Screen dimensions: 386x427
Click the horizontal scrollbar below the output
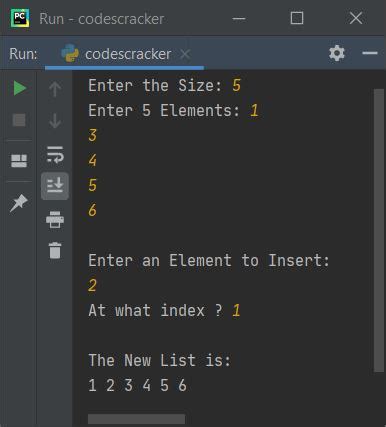click(136, 419)
